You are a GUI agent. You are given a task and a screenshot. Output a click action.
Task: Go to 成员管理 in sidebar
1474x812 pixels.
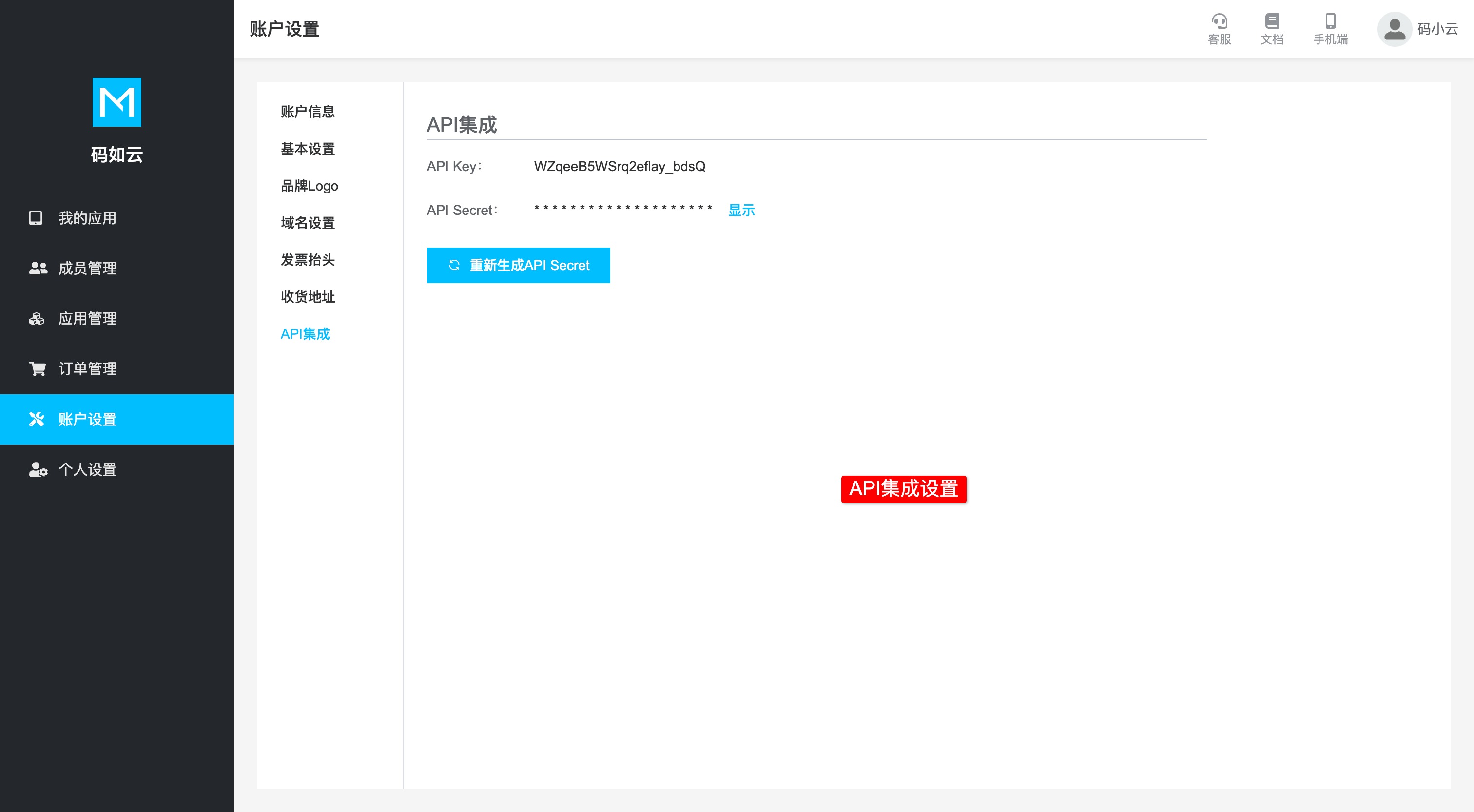[x=116, y=269]
